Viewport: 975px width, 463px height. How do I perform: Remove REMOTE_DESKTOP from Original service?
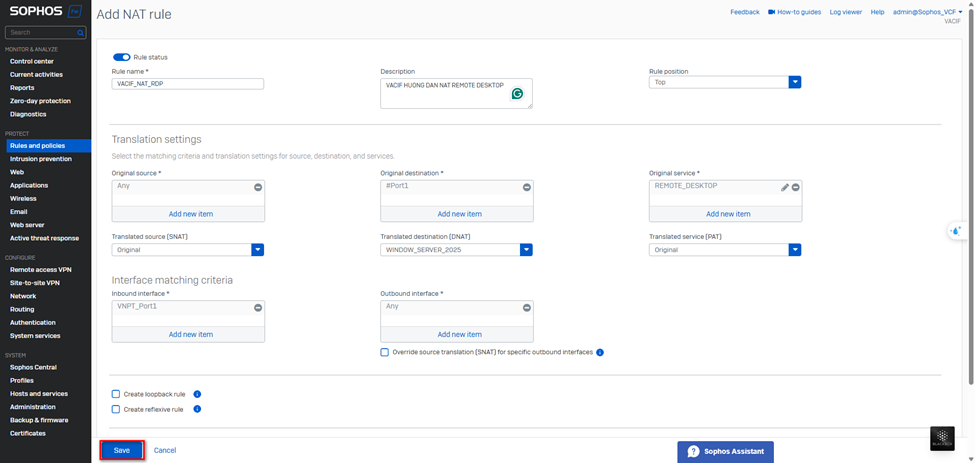point(796,187)
